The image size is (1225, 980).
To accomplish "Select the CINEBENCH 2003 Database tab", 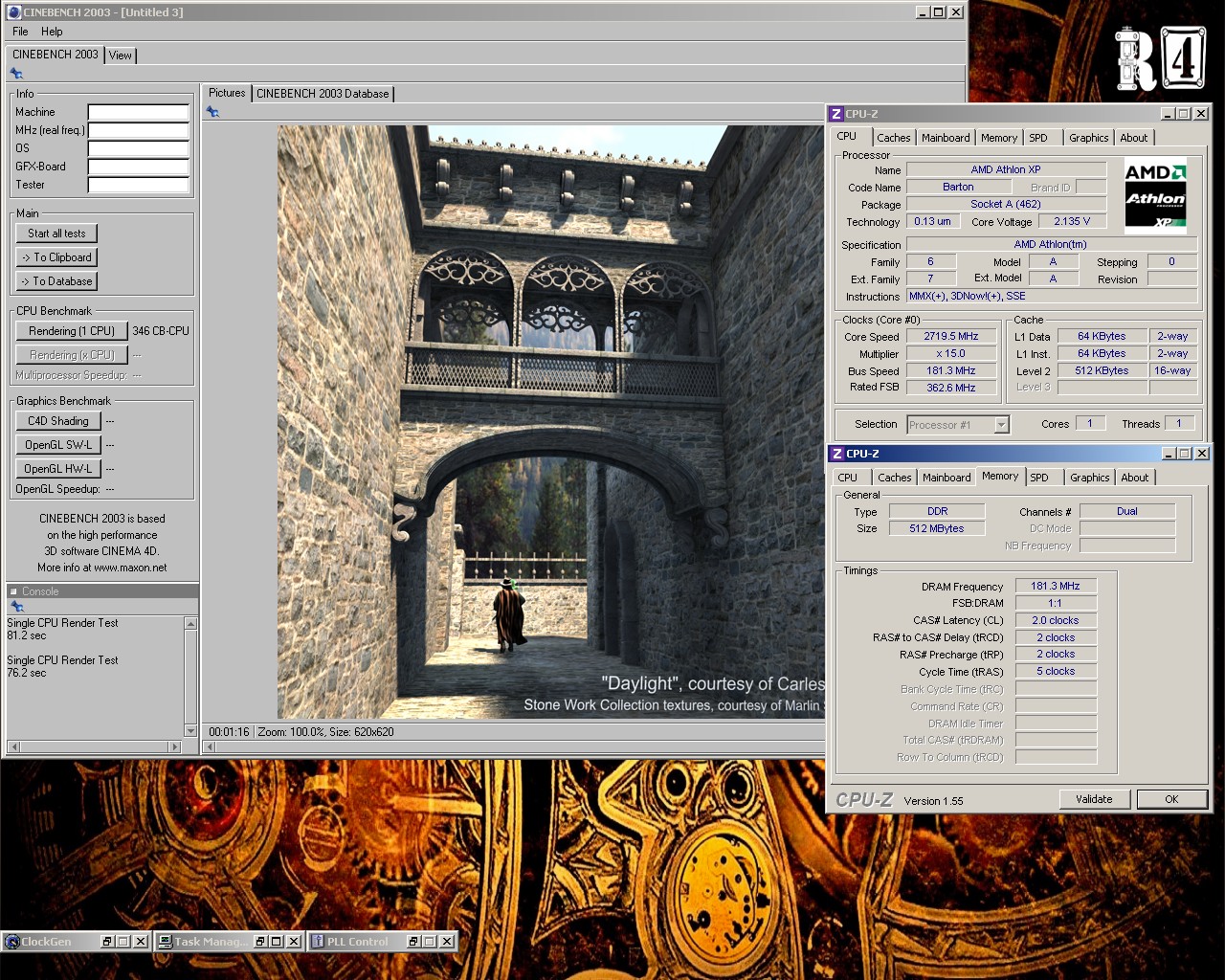I will 323,94.
